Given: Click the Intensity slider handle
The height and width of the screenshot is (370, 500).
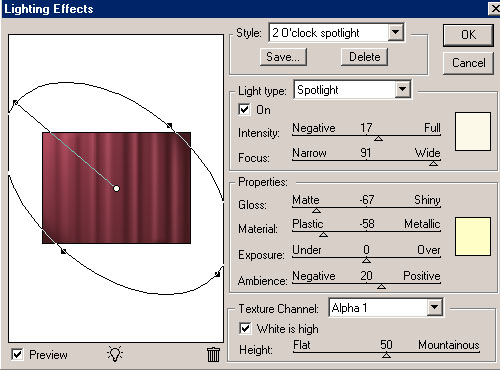Looking at the screenshot, I should 378,138.
